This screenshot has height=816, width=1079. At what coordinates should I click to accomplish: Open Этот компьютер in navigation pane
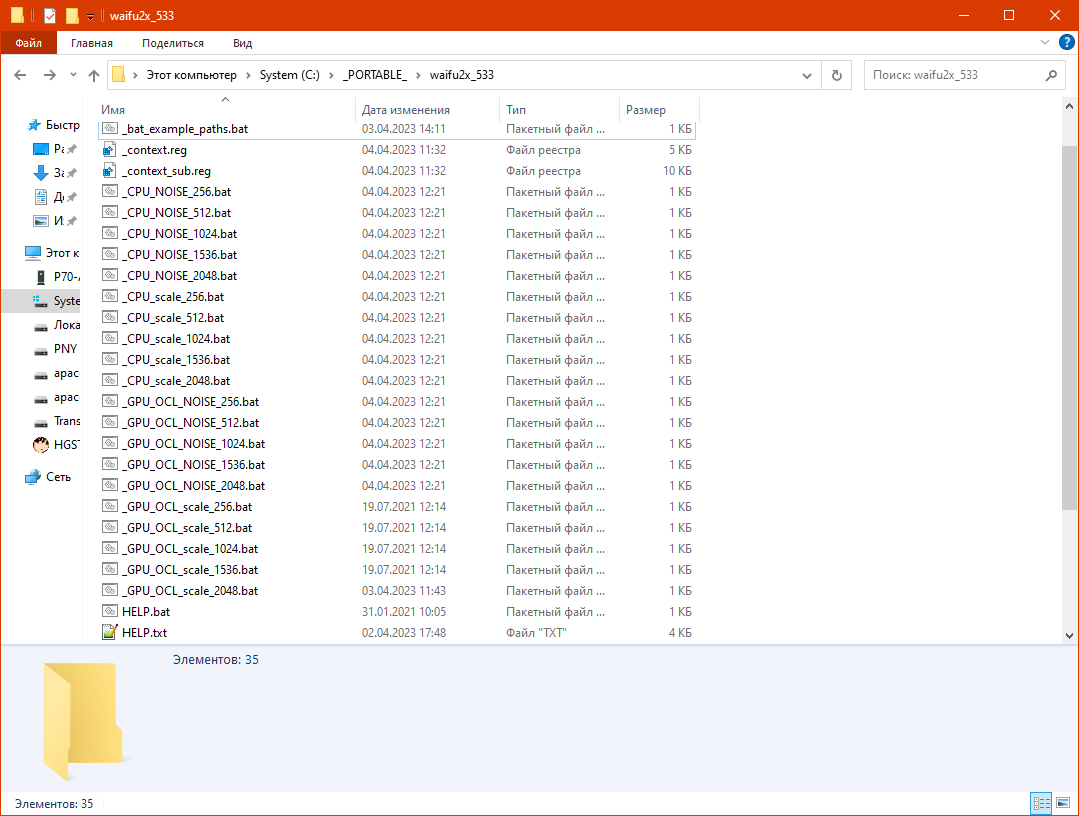coord(52,253)
